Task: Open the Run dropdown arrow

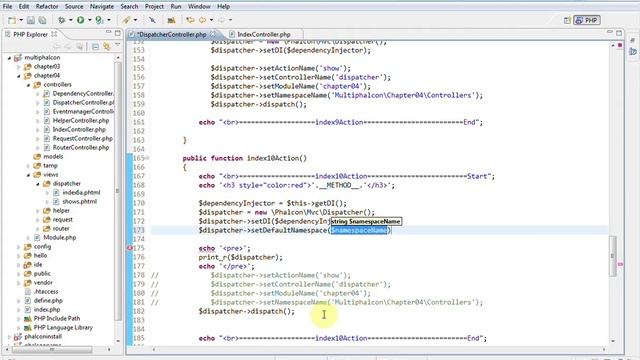Action: pos(89,20)
